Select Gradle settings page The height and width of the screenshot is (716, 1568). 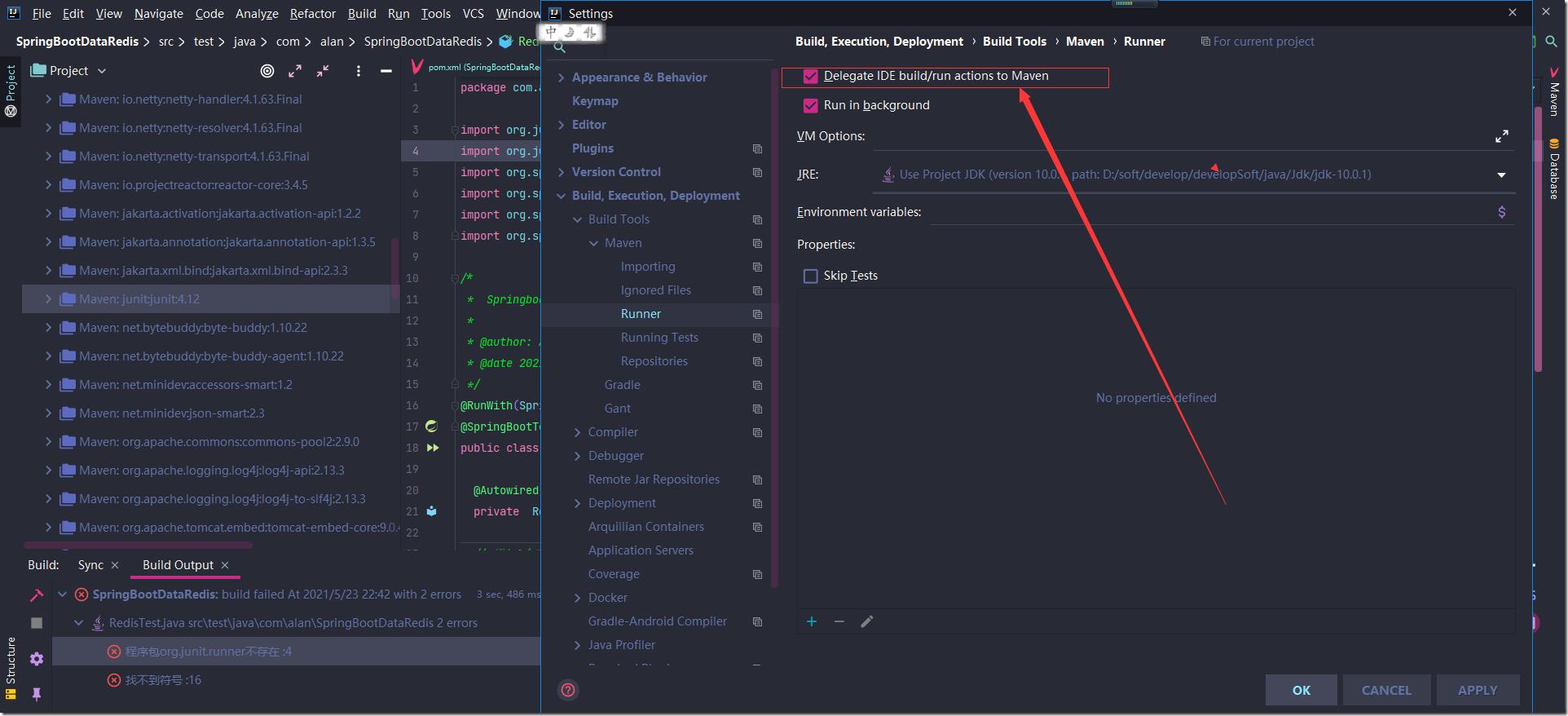pos(623,385)
